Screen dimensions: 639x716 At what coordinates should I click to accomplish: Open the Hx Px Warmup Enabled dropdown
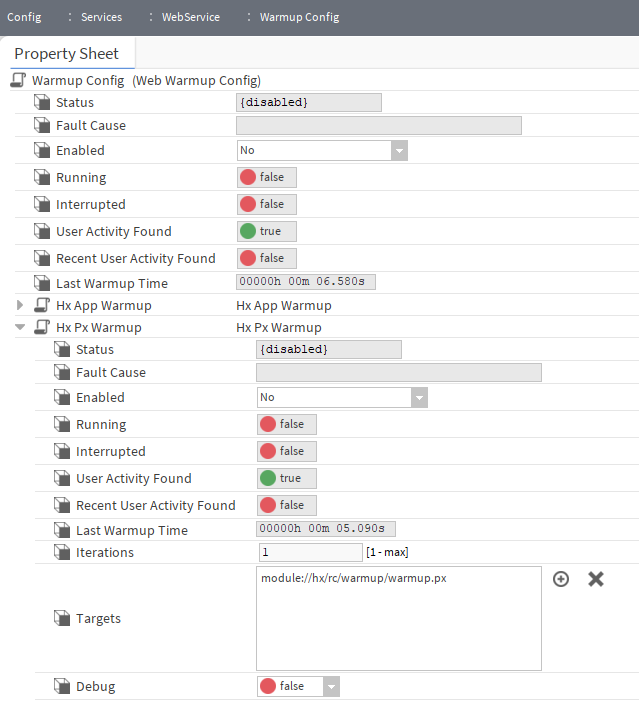(x=342, y=397)
